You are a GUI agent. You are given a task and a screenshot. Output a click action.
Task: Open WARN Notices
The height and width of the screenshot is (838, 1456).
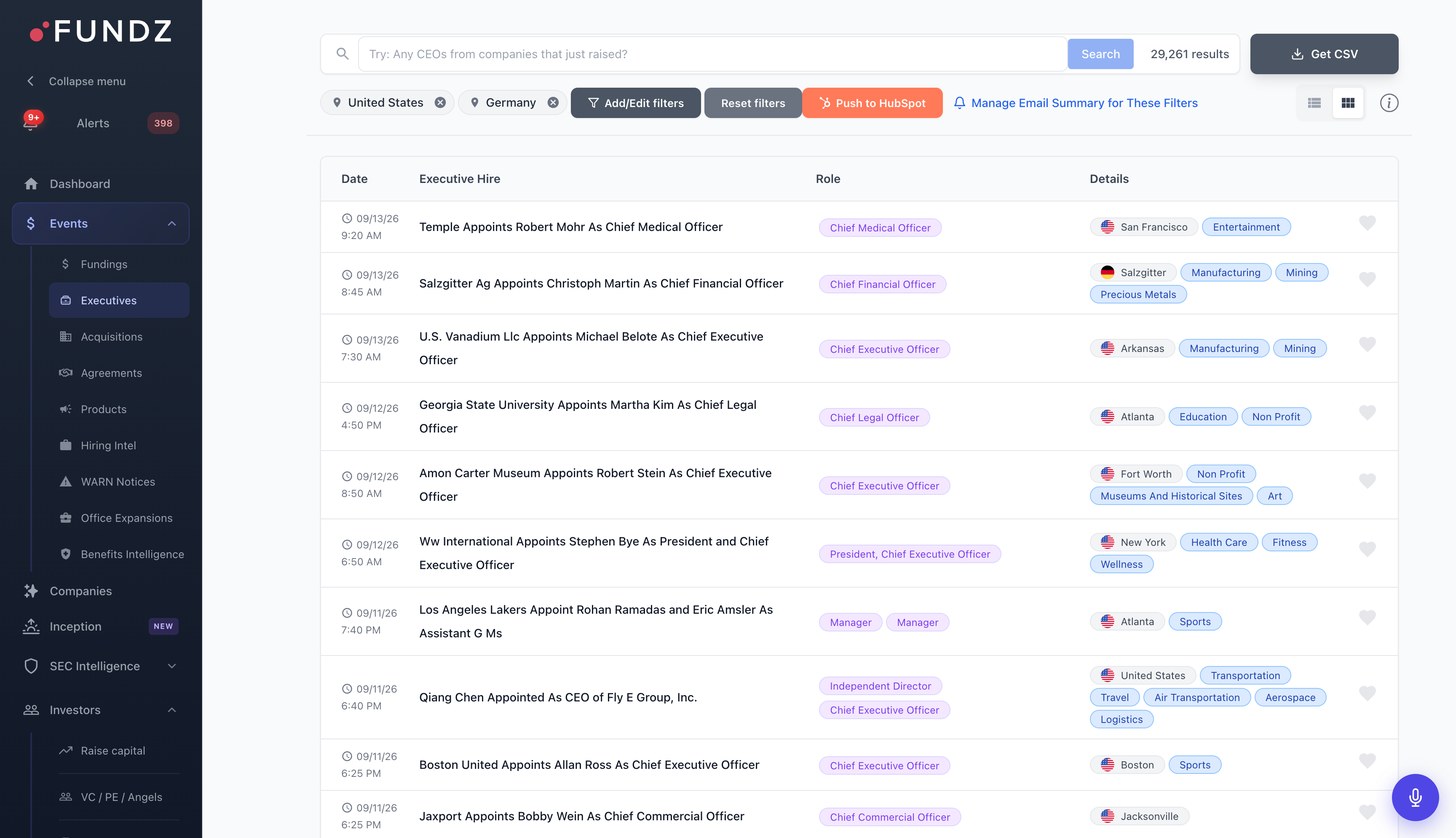pyautogui.click(x=118, y=482)
